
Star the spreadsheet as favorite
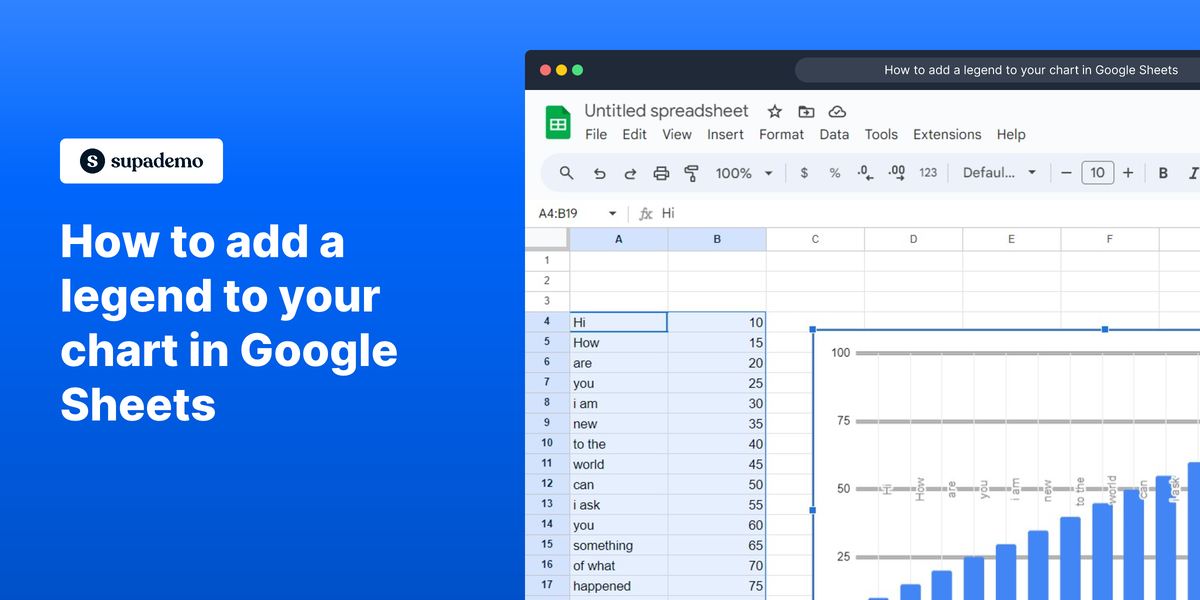click(x=773, y=111)
